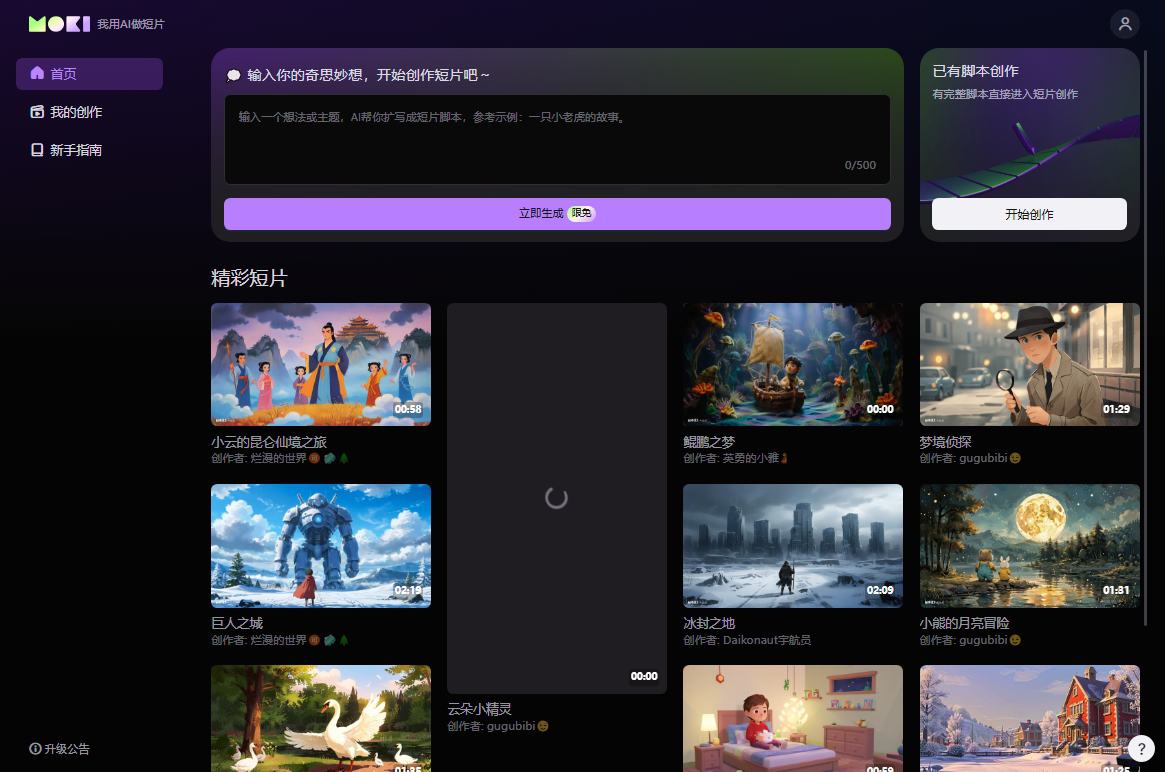
Task: Click the 新手指南 book icon
Action: pyautogui.click(x=37, y=150)
